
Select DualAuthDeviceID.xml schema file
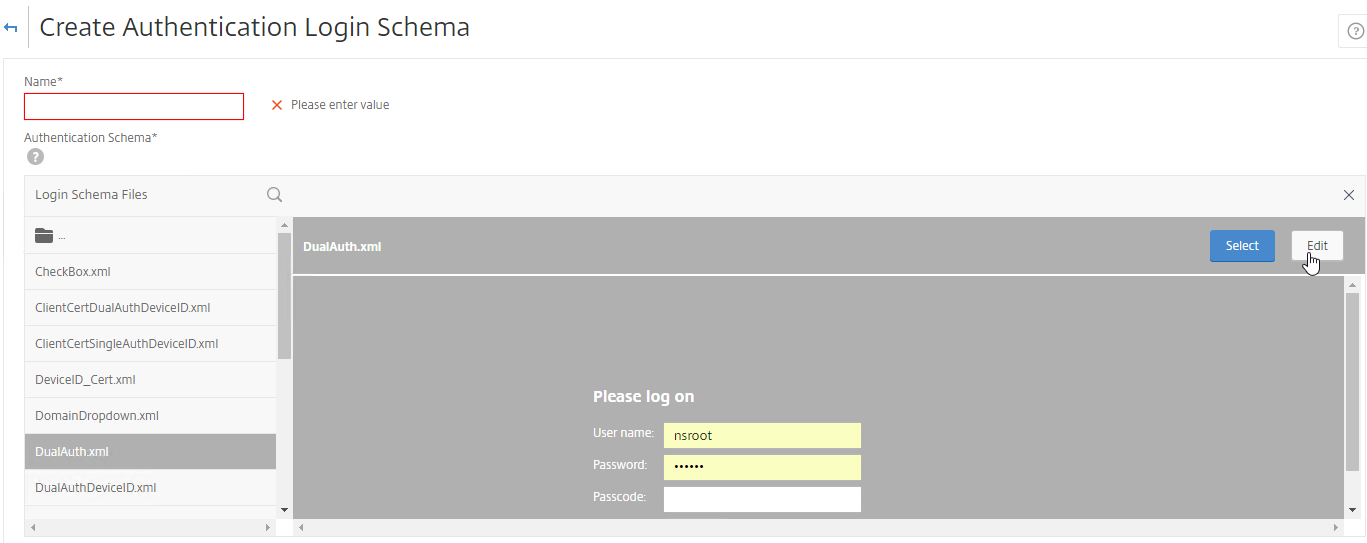150,488
